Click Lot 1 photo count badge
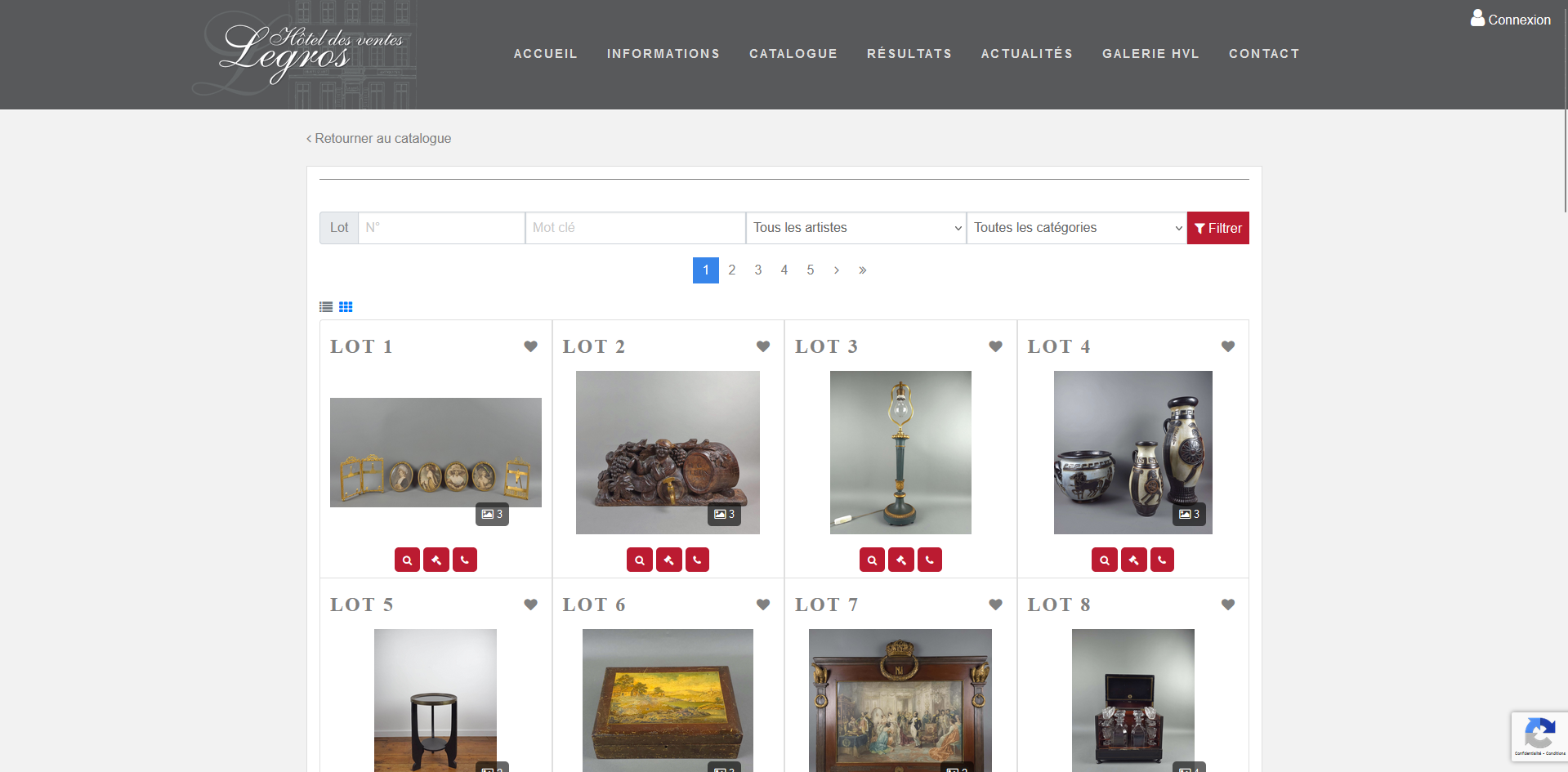The image size is (1568, 772). click(x=492, y=514)
